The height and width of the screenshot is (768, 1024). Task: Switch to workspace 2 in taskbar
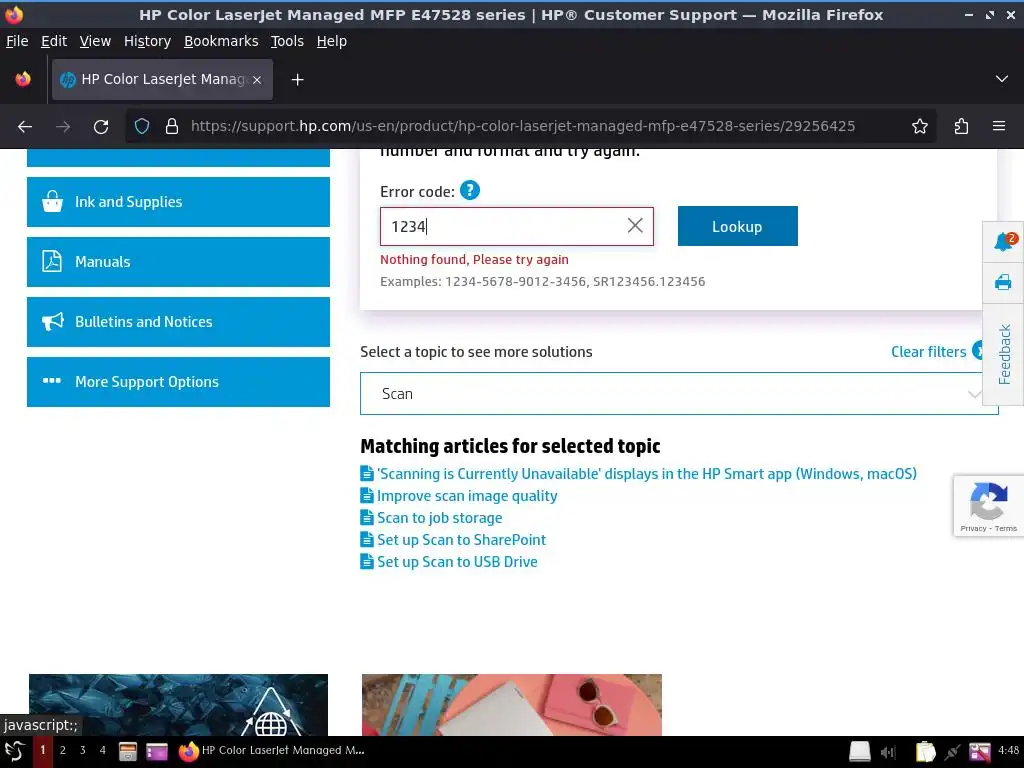(x=63, y=750)
